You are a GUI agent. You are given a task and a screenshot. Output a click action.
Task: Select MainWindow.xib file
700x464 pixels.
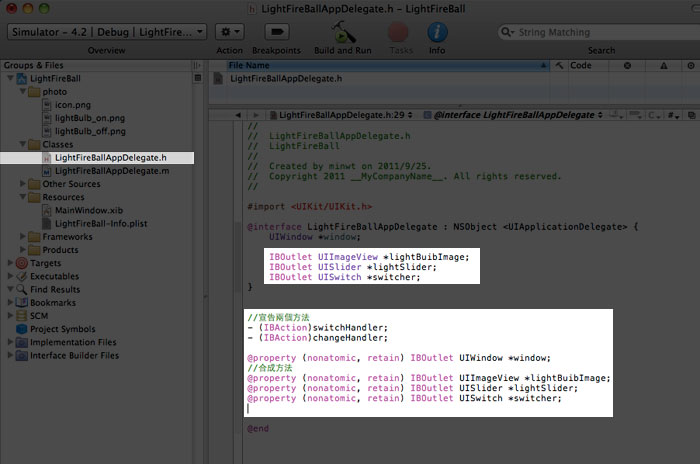click(x=89, y=210)
